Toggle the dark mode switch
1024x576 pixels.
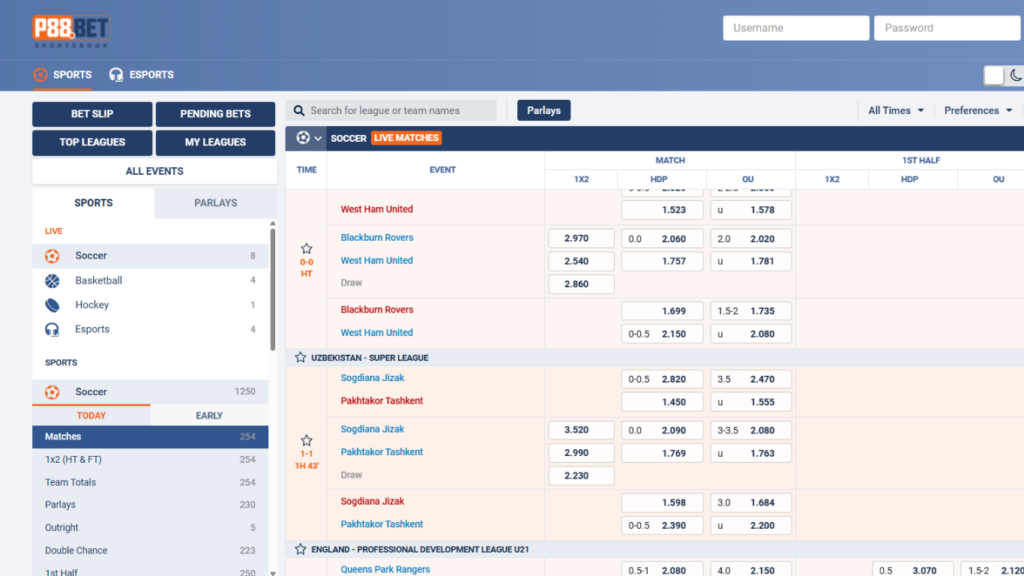pyautogui.click(x=1004, y=76)
